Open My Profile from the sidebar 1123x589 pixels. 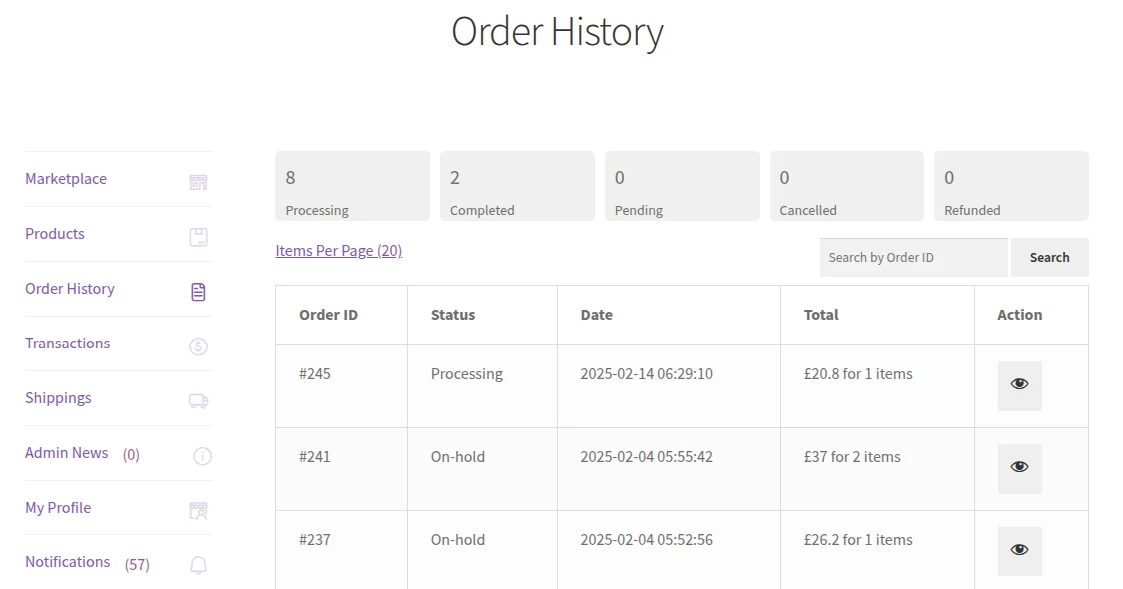(57, 507)
